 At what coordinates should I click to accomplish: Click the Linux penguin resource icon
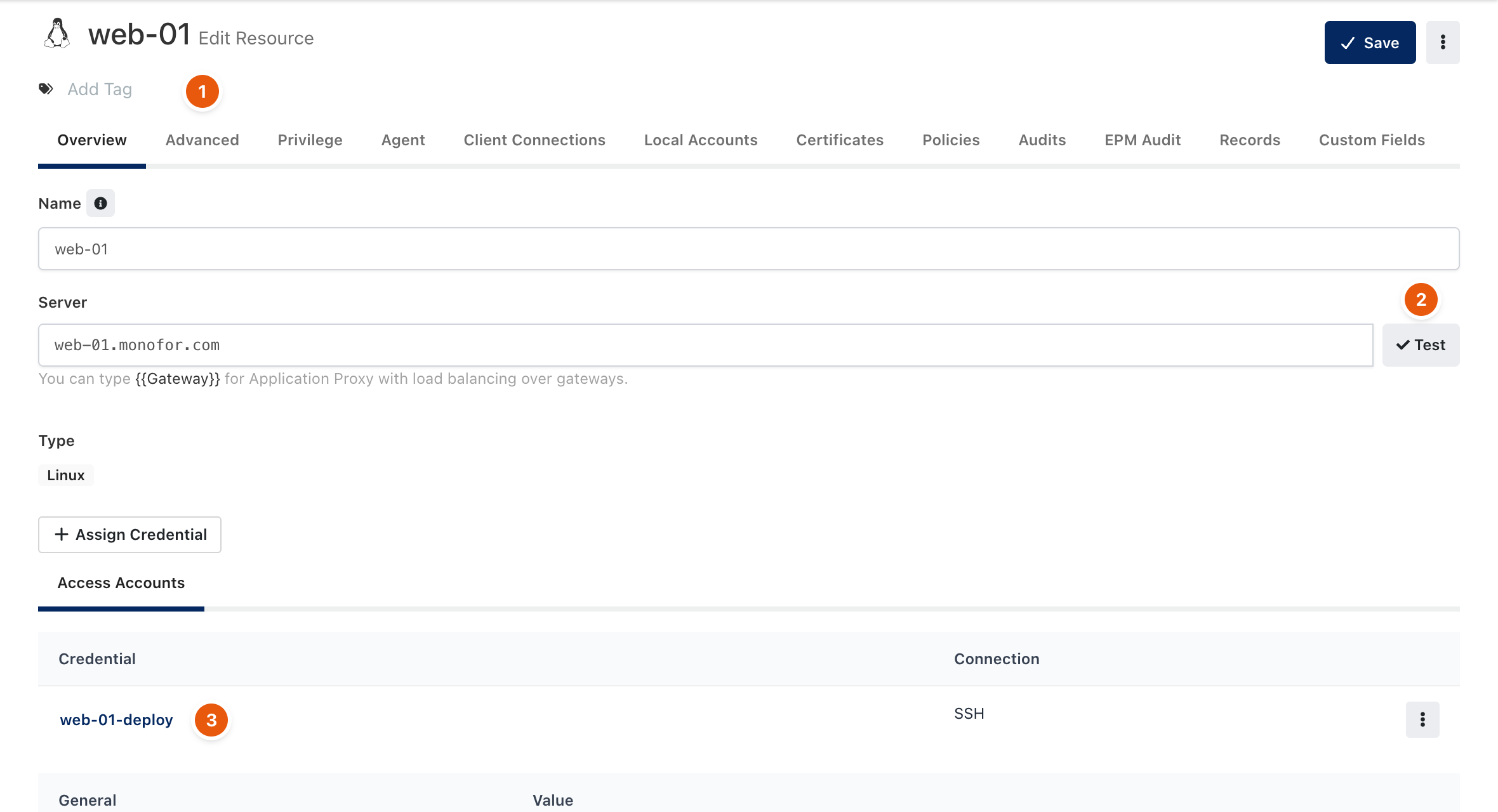tap(57, 34)
